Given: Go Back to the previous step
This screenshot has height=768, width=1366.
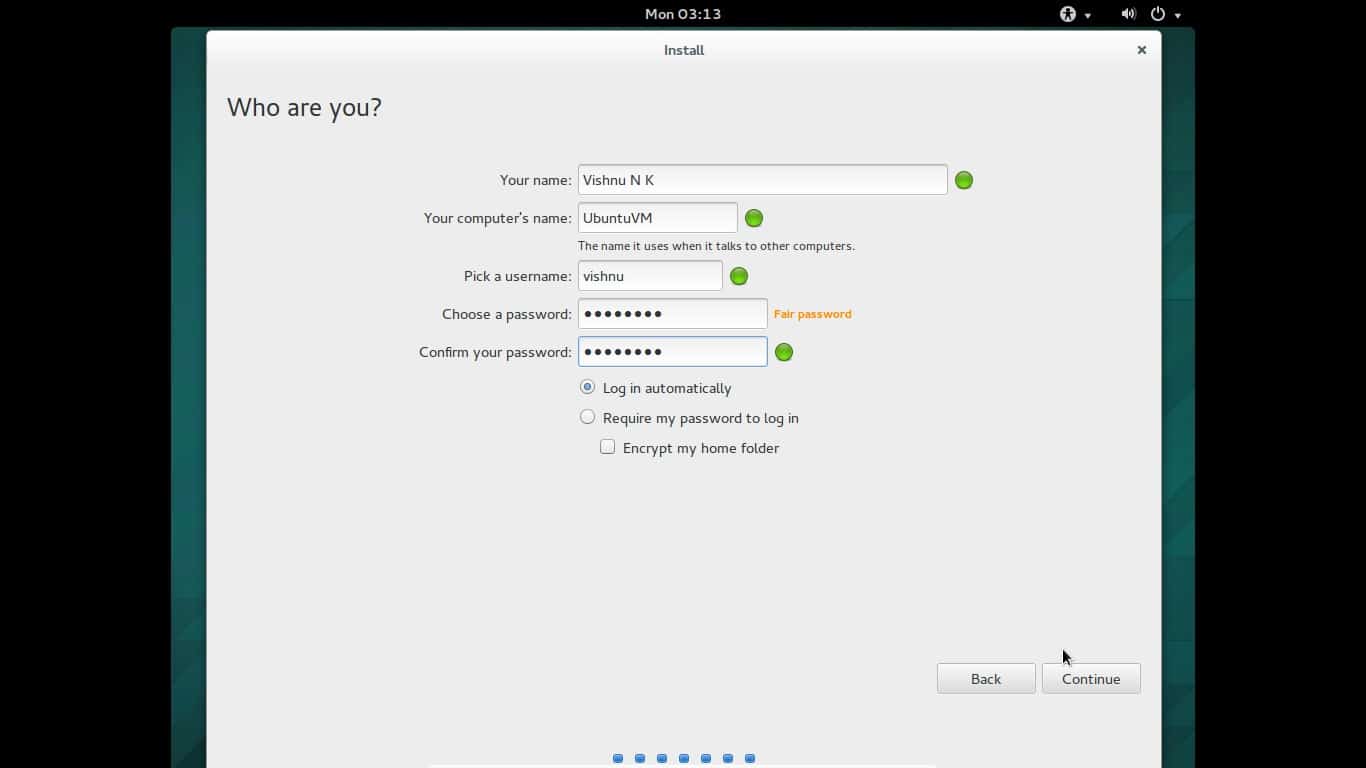Looking at the screenshot, I should (986, 679).
